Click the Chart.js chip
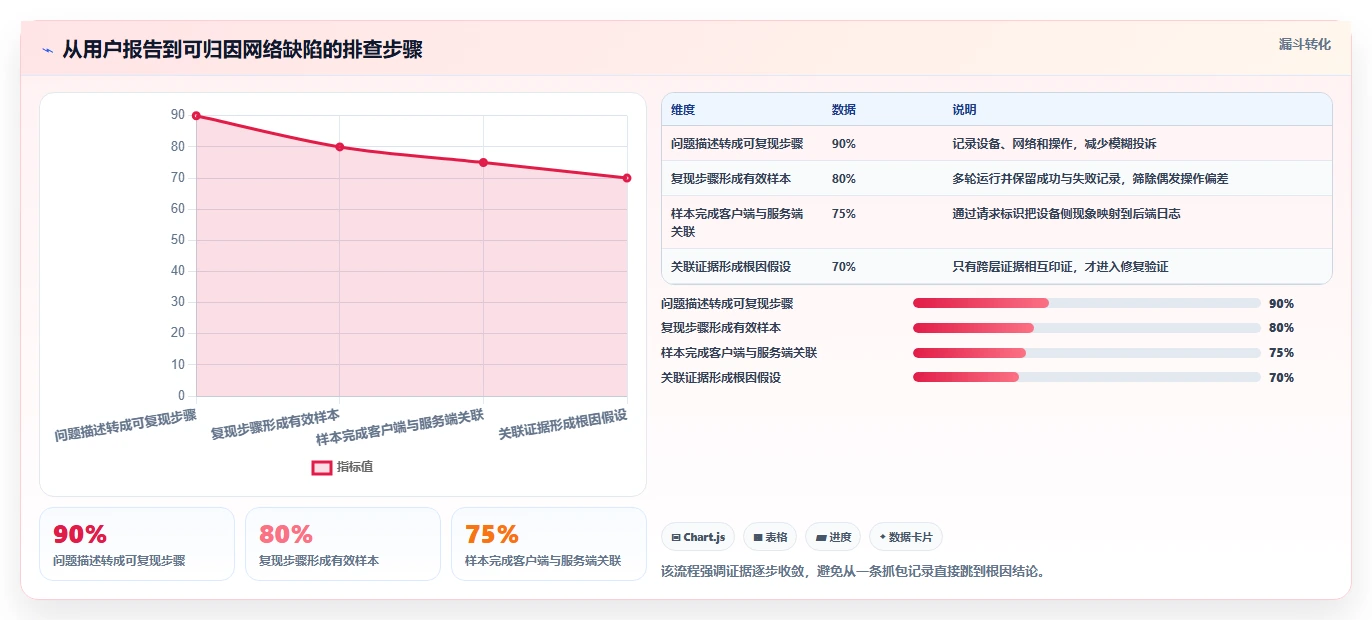The width and height of the screenshot is (1372, 620). 698,537
